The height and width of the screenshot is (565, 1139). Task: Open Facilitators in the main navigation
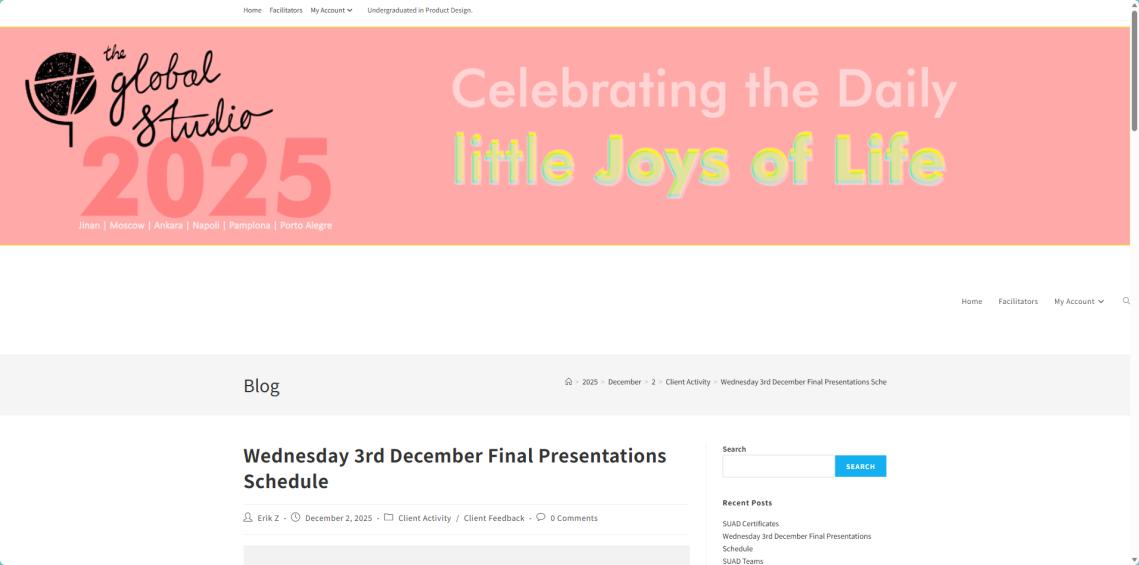tap(1018, 301)
